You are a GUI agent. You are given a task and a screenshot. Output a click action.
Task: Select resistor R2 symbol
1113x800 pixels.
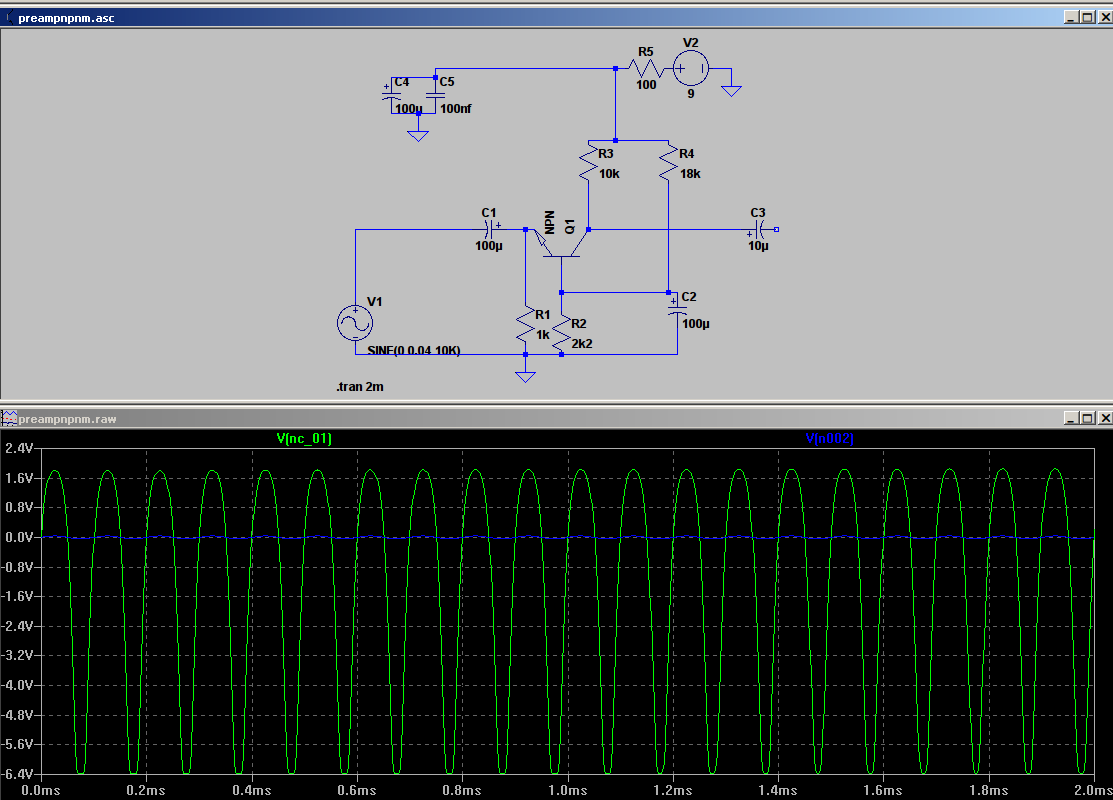561,332
